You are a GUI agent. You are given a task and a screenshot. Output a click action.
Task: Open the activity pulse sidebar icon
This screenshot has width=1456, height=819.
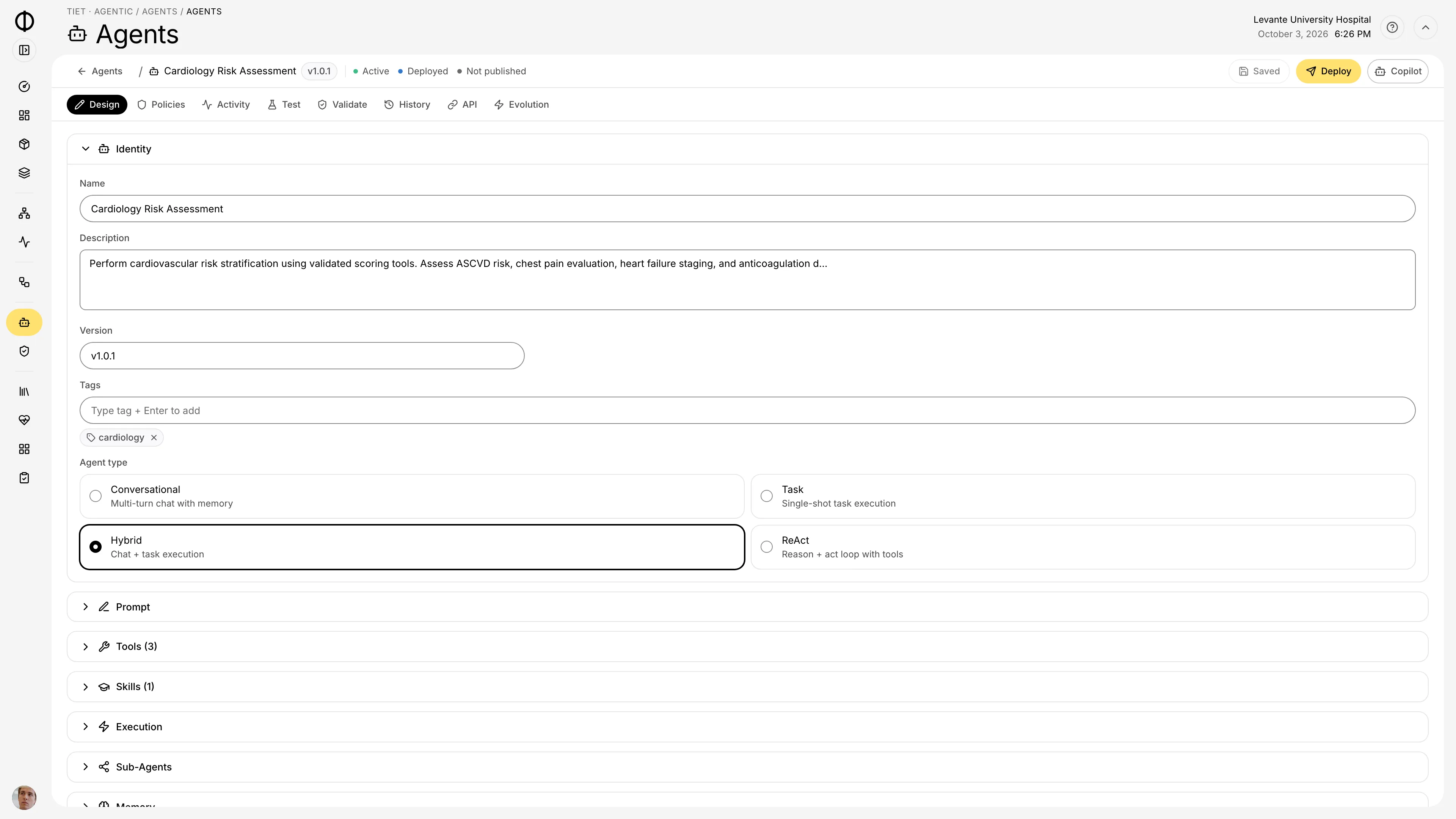pos(24,242)
